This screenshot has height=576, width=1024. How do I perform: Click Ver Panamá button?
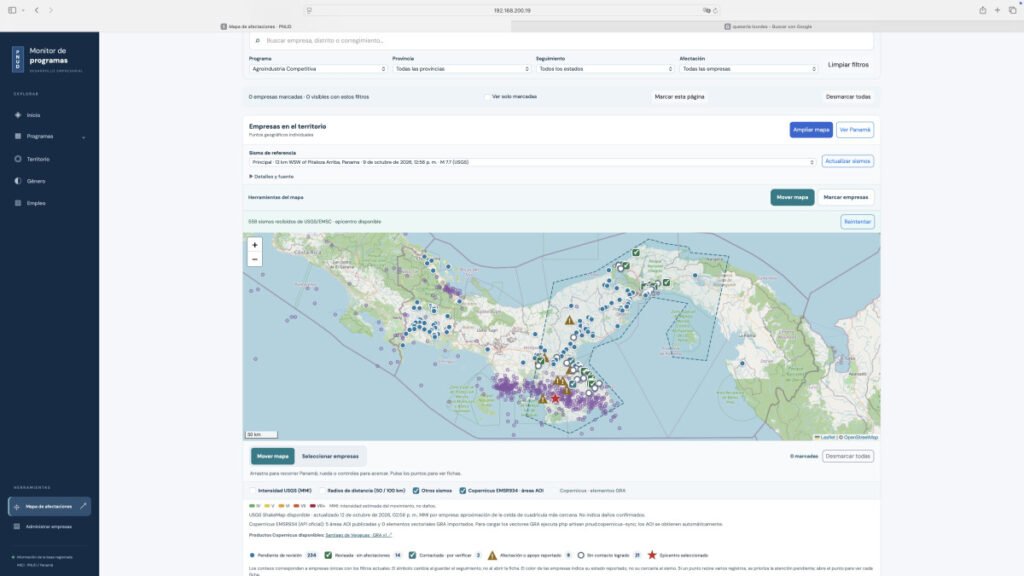point(855,130)
